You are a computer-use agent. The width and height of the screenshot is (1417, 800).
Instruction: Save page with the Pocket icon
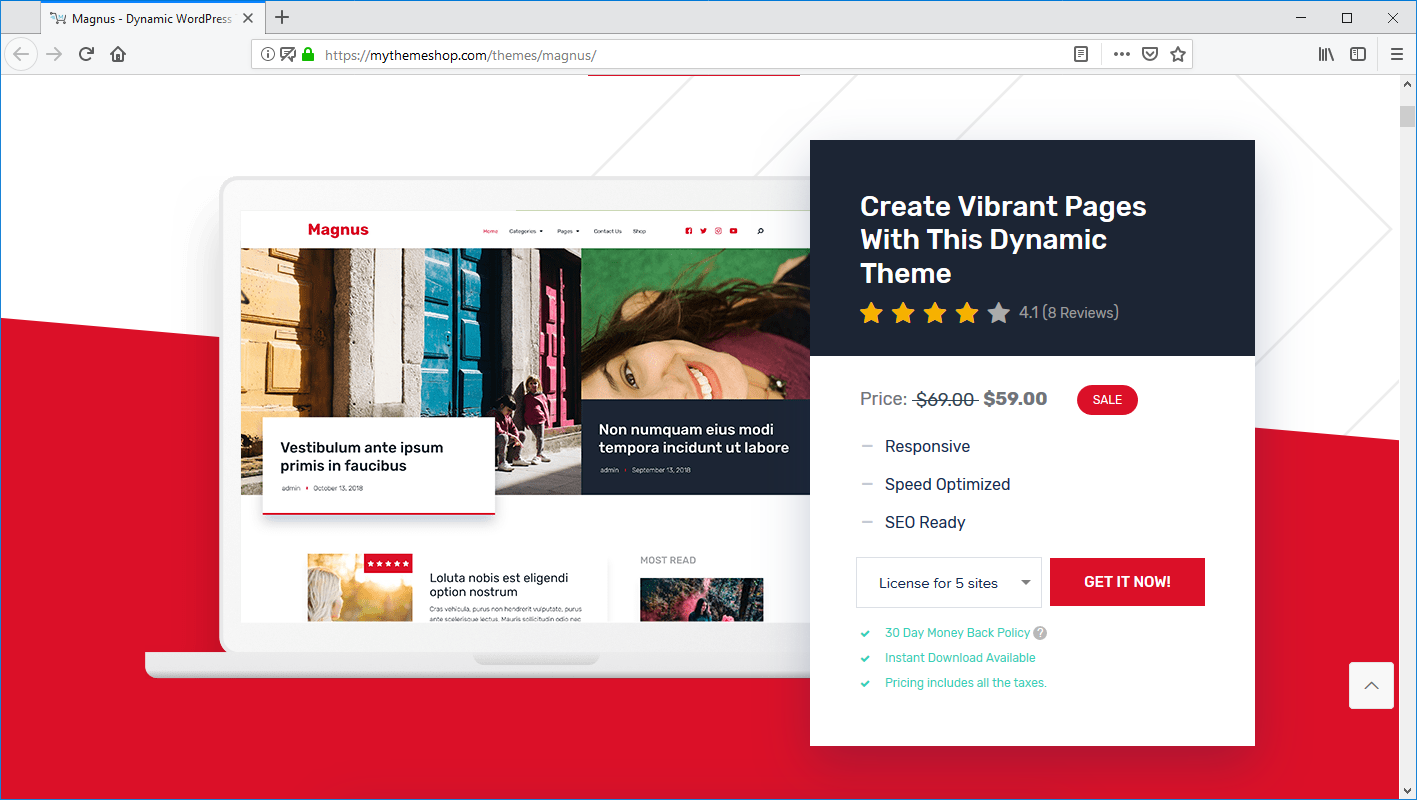click(x=1150, y=55)
